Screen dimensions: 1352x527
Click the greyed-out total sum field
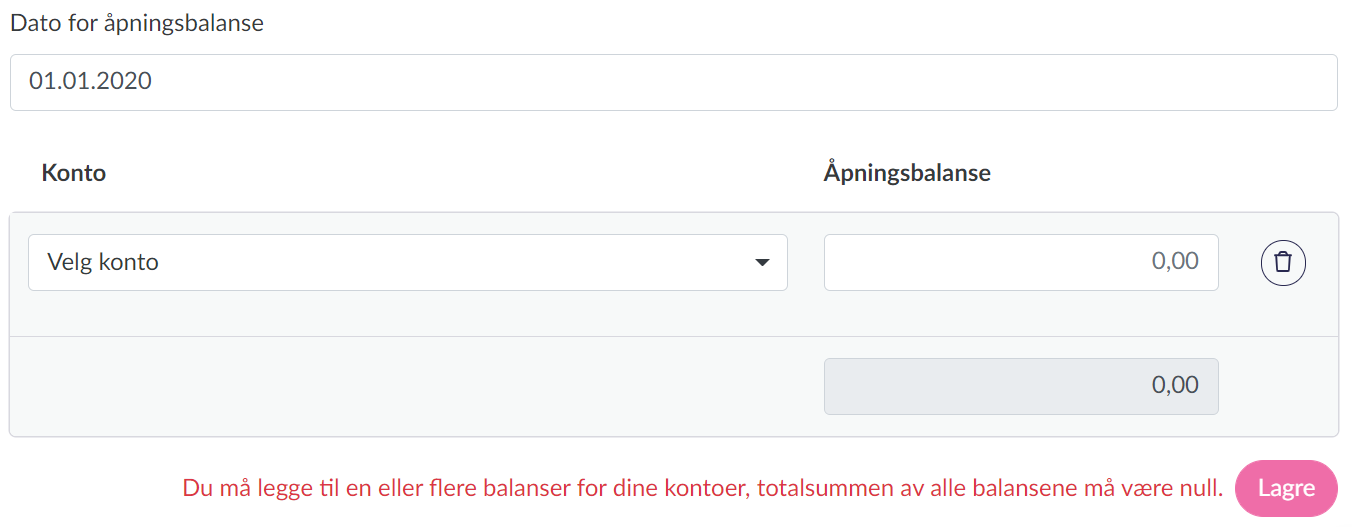pyautogui.click(x=1020, y=386)
